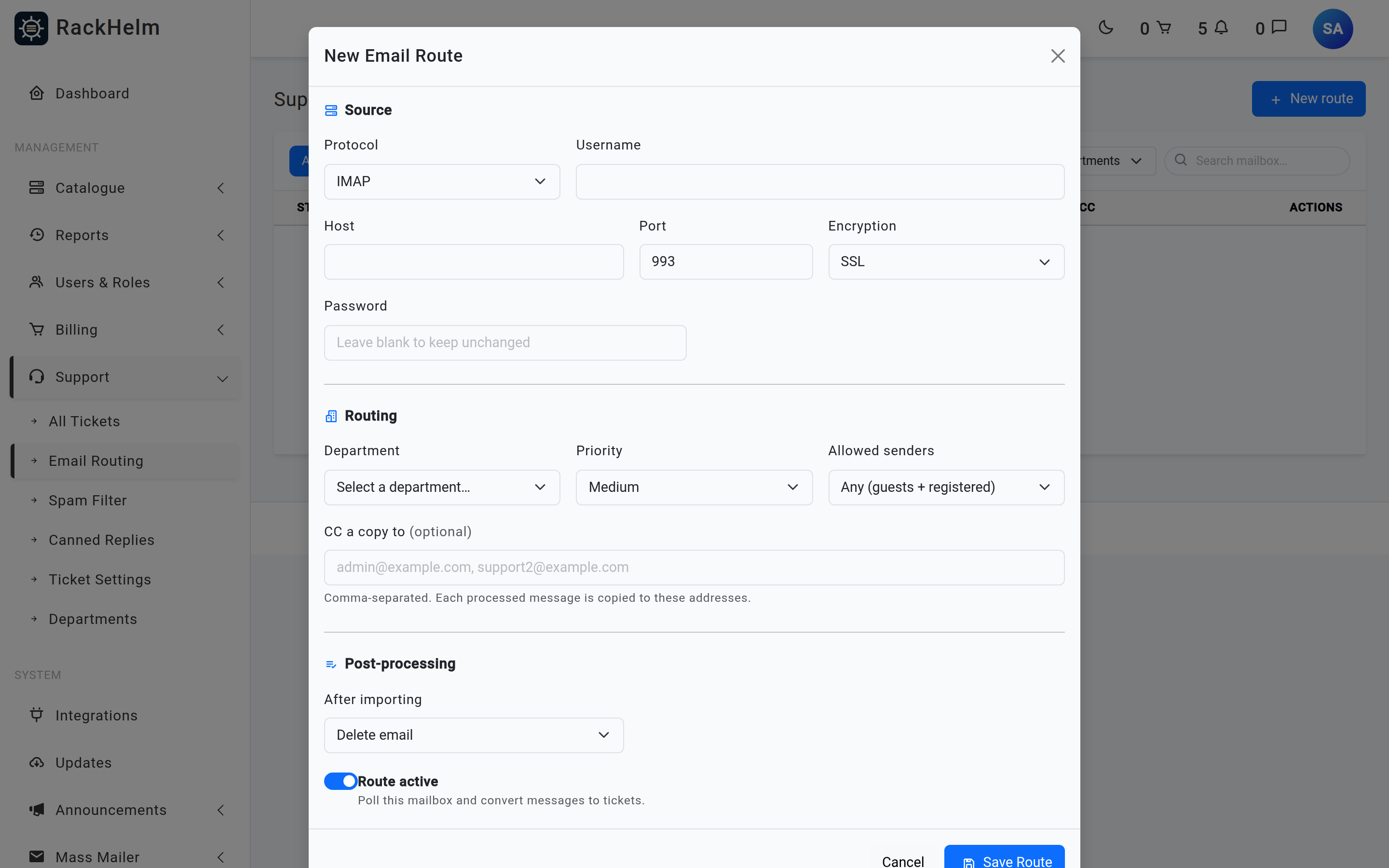This screenshot has height=868, width=1389.
Task: Open notifications bell icon
Action: [1221, 27]
